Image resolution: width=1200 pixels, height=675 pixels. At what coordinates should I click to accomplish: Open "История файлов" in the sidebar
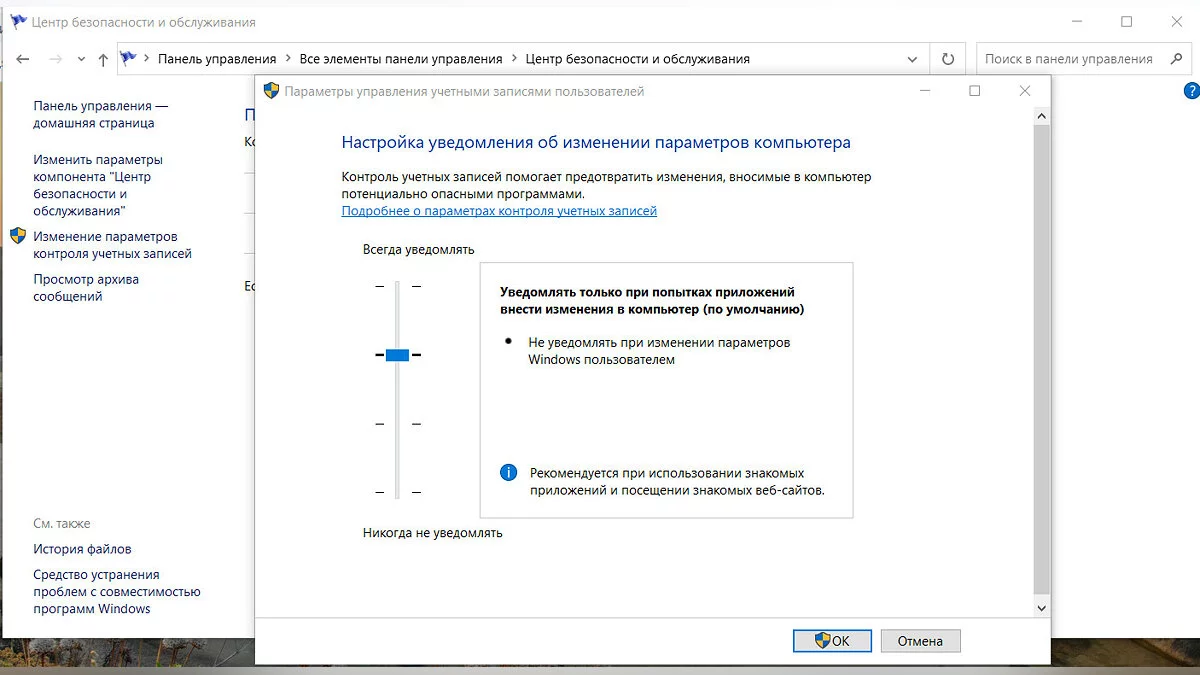(x=82, y=549)
